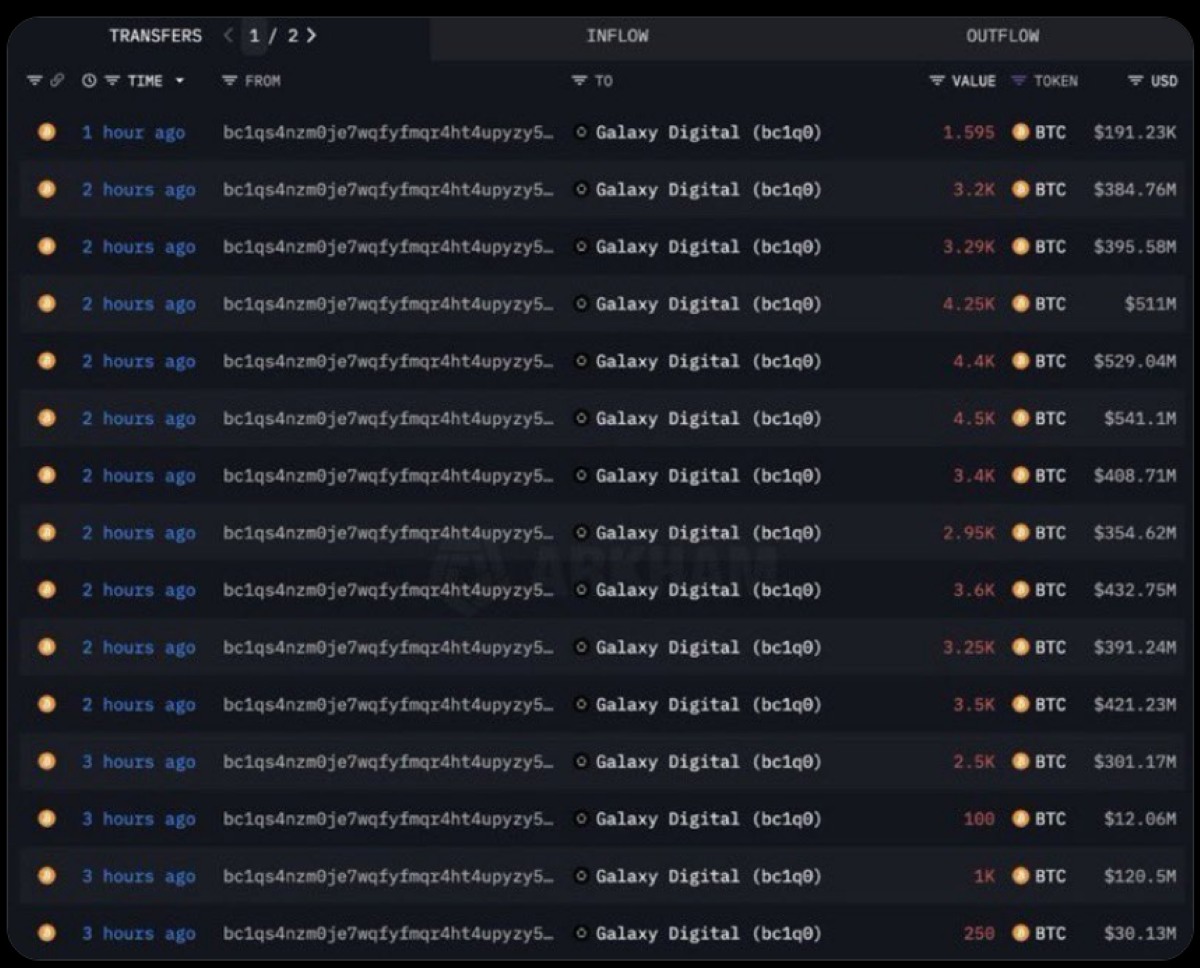Click Galaxy Digital entity icon in $120.5M row
Image resolution: width=1200 pixels, height=968 pixels.
pyautogui.click(x=581, y=876)
